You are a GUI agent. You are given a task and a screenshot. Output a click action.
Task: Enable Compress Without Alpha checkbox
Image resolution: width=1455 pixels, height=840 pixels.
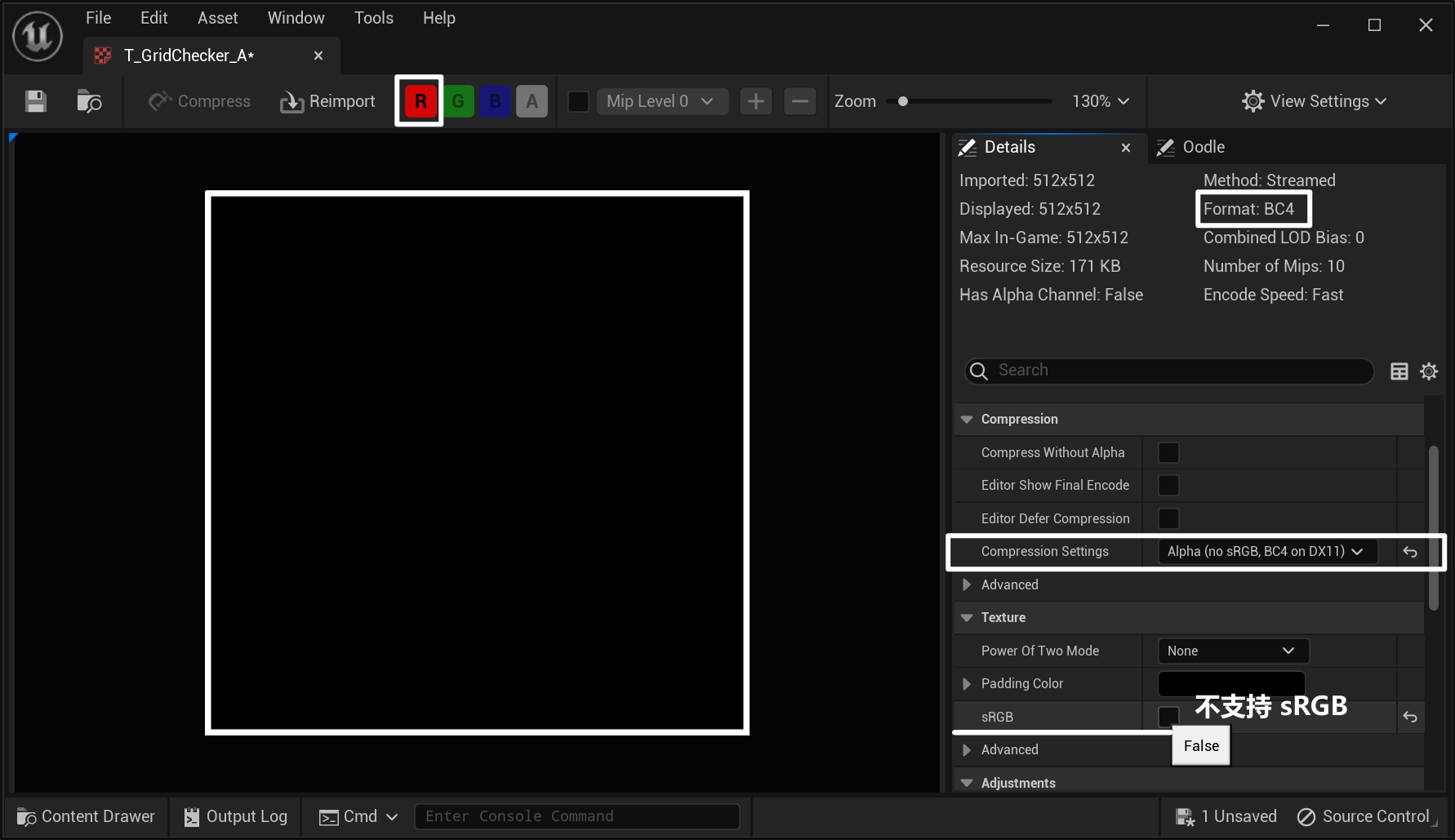coord(1168,452)
